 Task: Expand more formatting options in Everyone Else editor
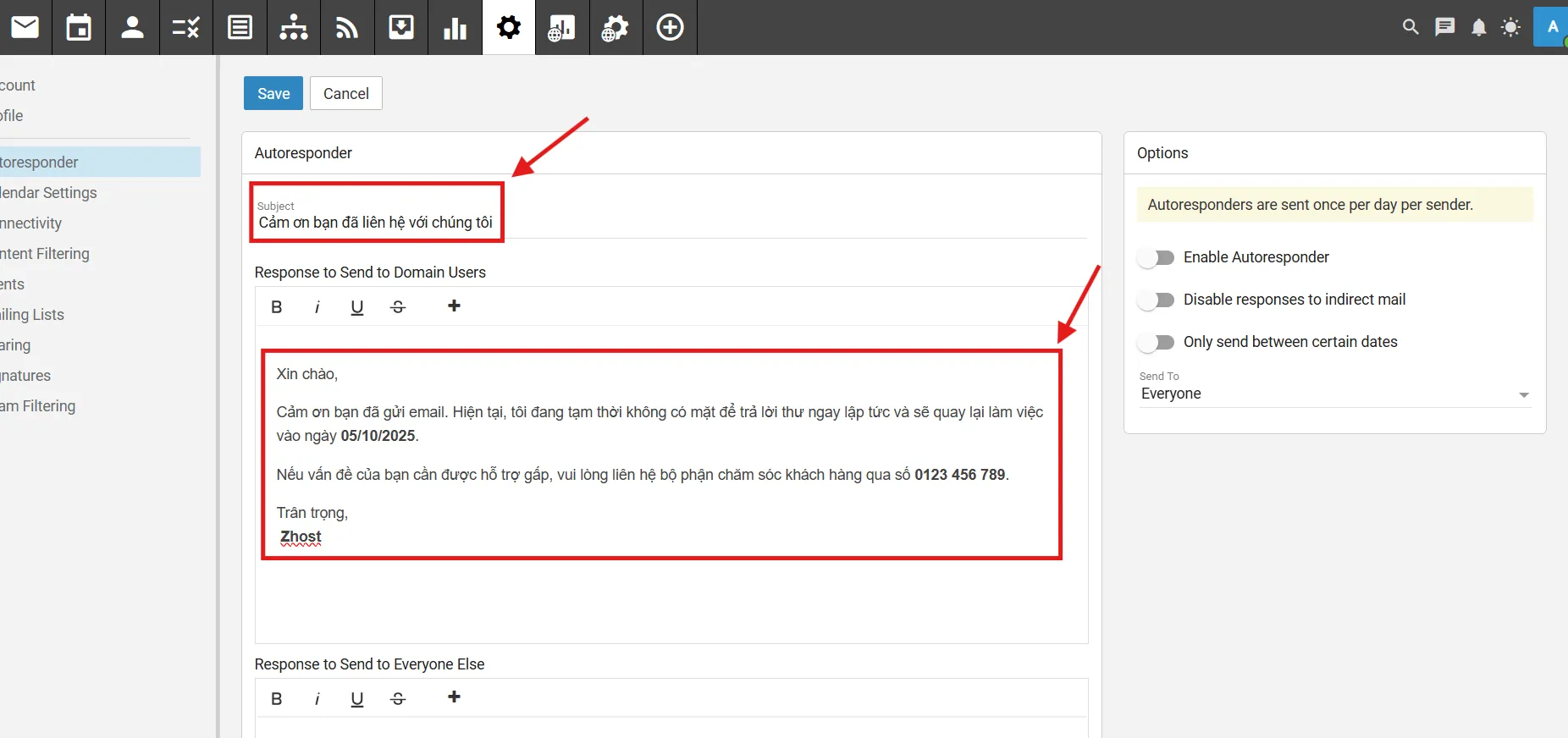pos(454,697)
